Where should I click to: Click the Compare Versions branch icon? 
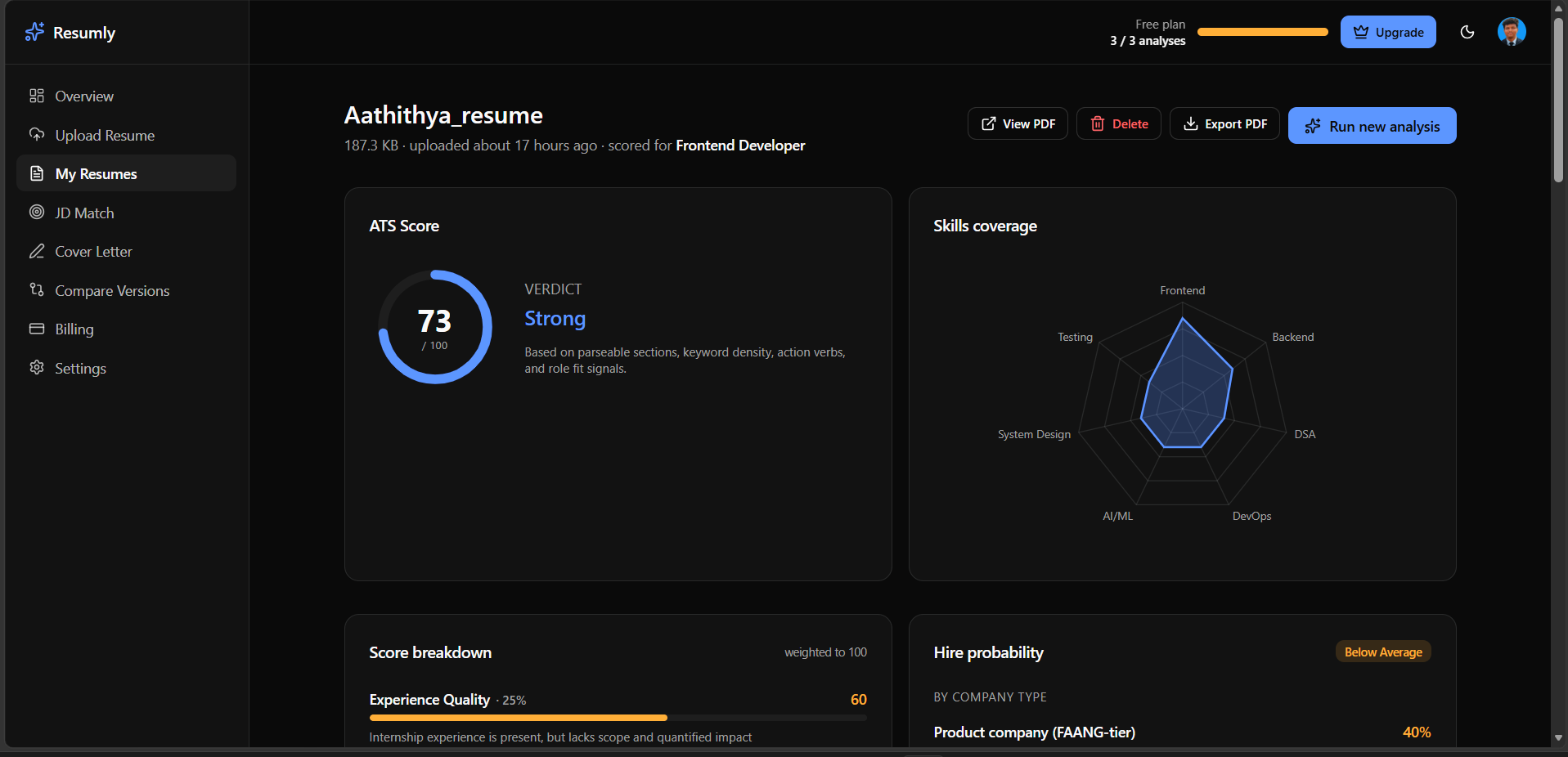coord(37,289)
